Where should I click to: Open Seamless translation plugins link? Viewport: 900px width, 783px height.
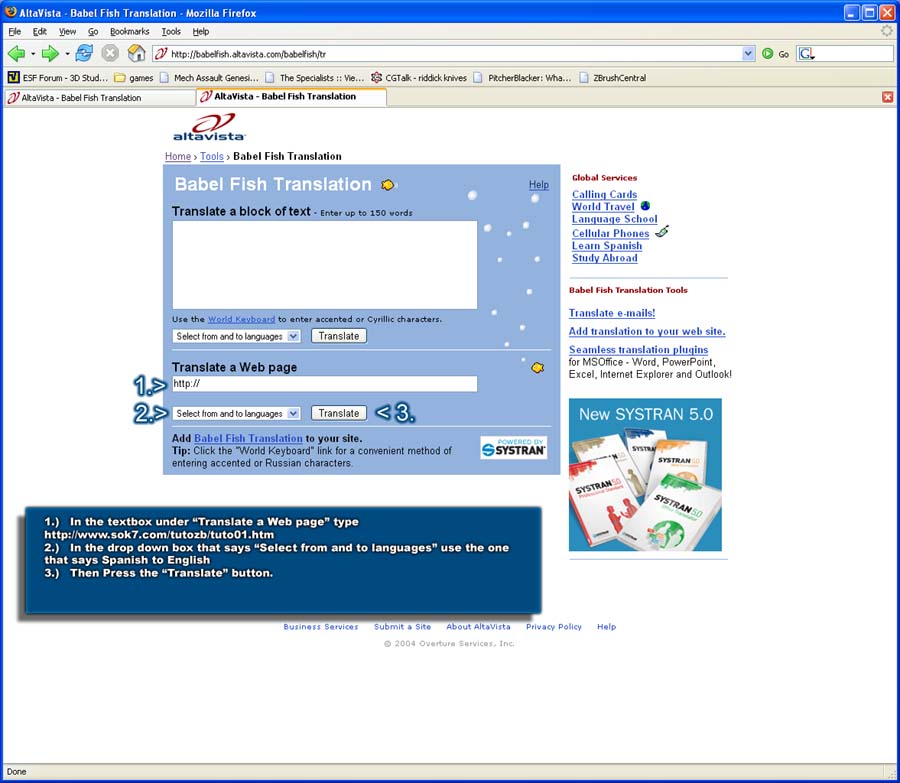(x=638, y=350)
